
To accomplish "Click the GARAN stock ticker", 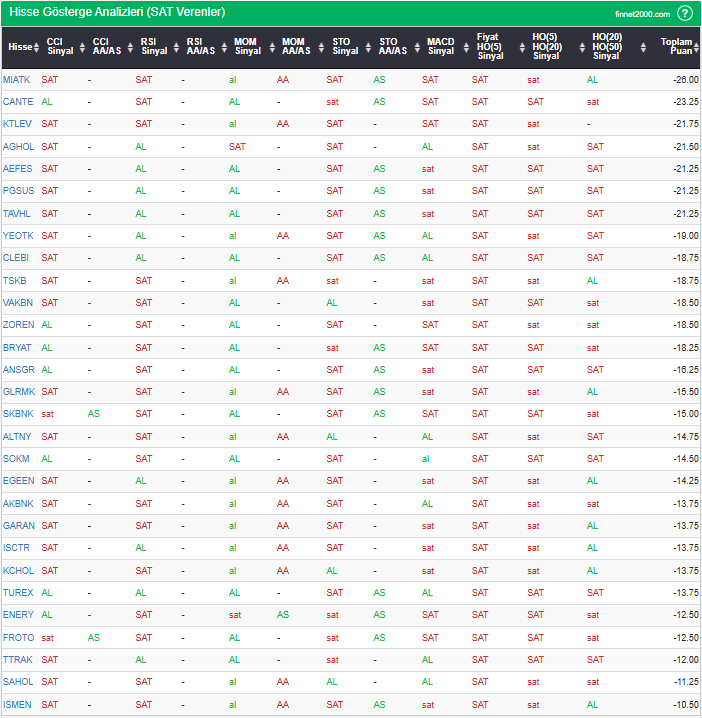I will pos(18,526).
